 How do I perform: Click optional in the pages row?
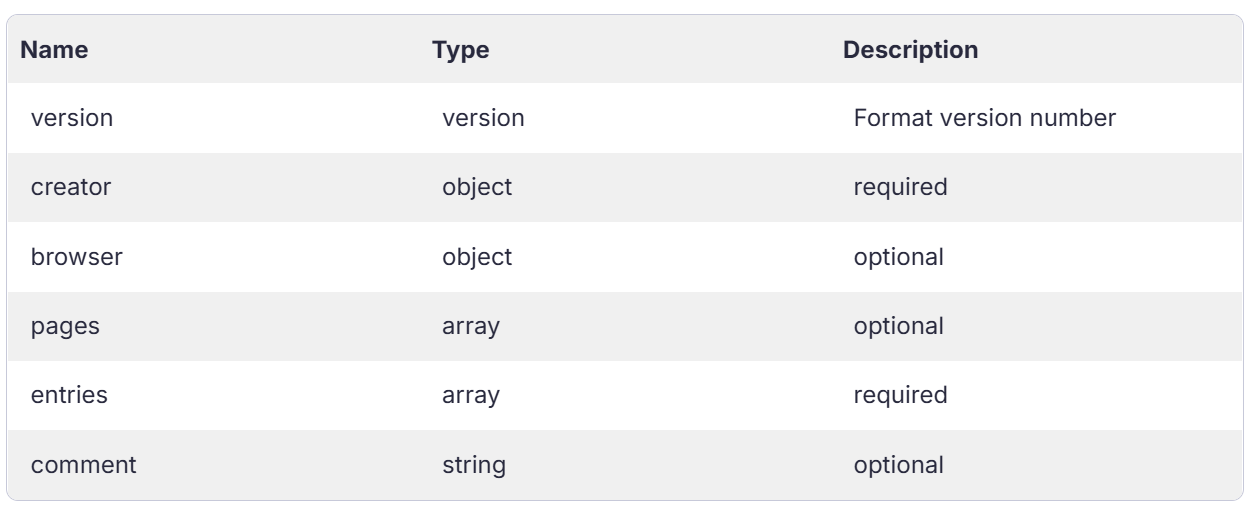point(898,326)
